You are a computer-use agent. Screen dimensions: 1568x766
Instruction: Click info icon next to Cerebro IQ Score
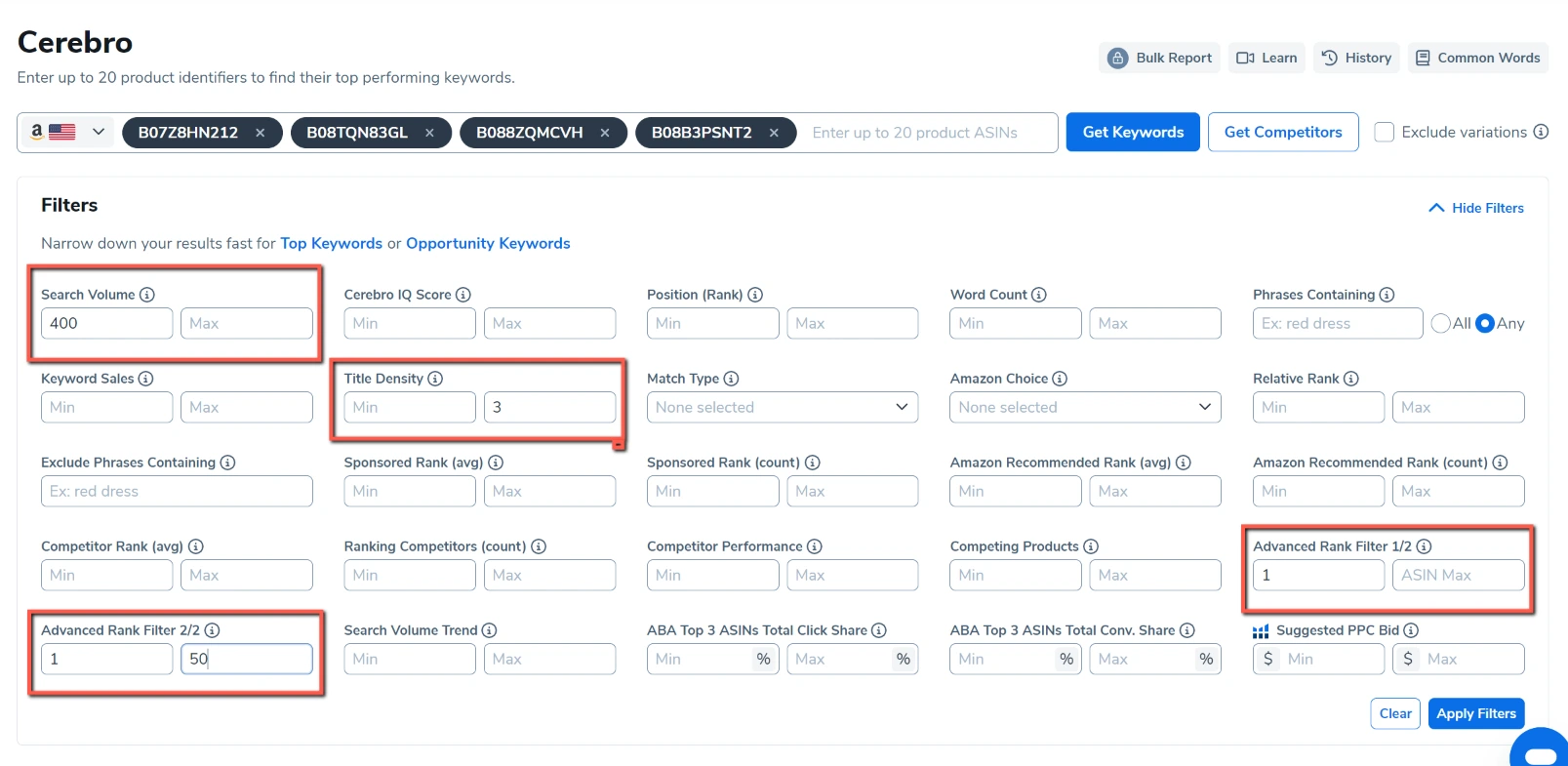(x=463, y=295)
